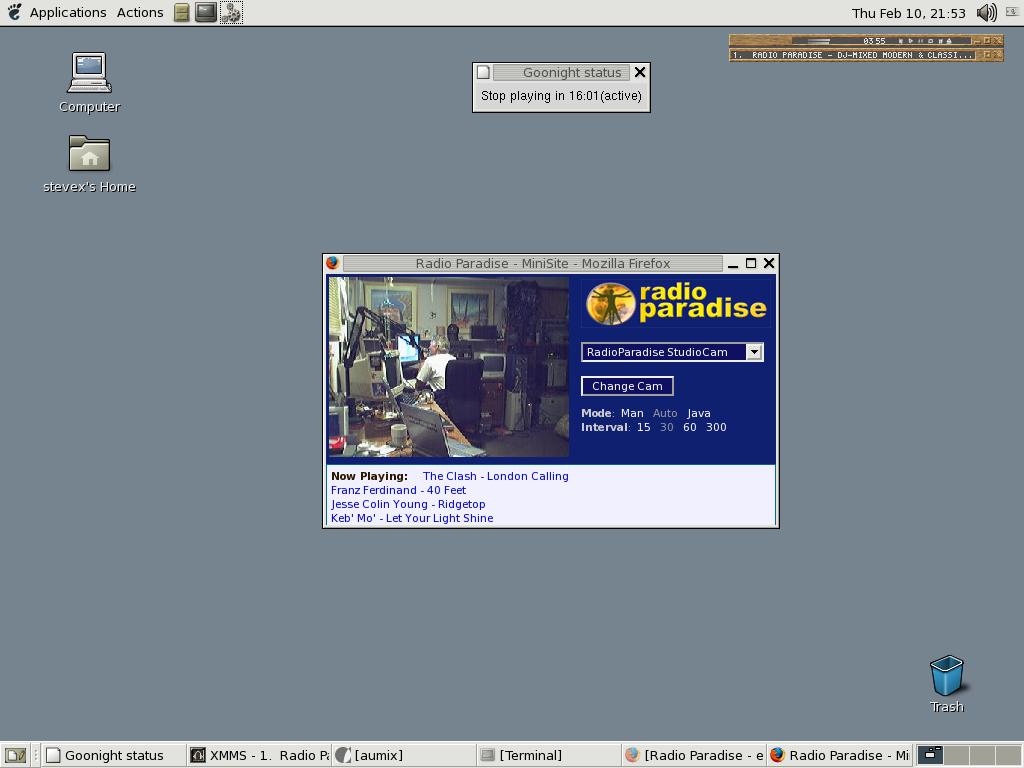1024x768 pixels.
Task: Set refresh interval to 300
Action: (716, 427)
